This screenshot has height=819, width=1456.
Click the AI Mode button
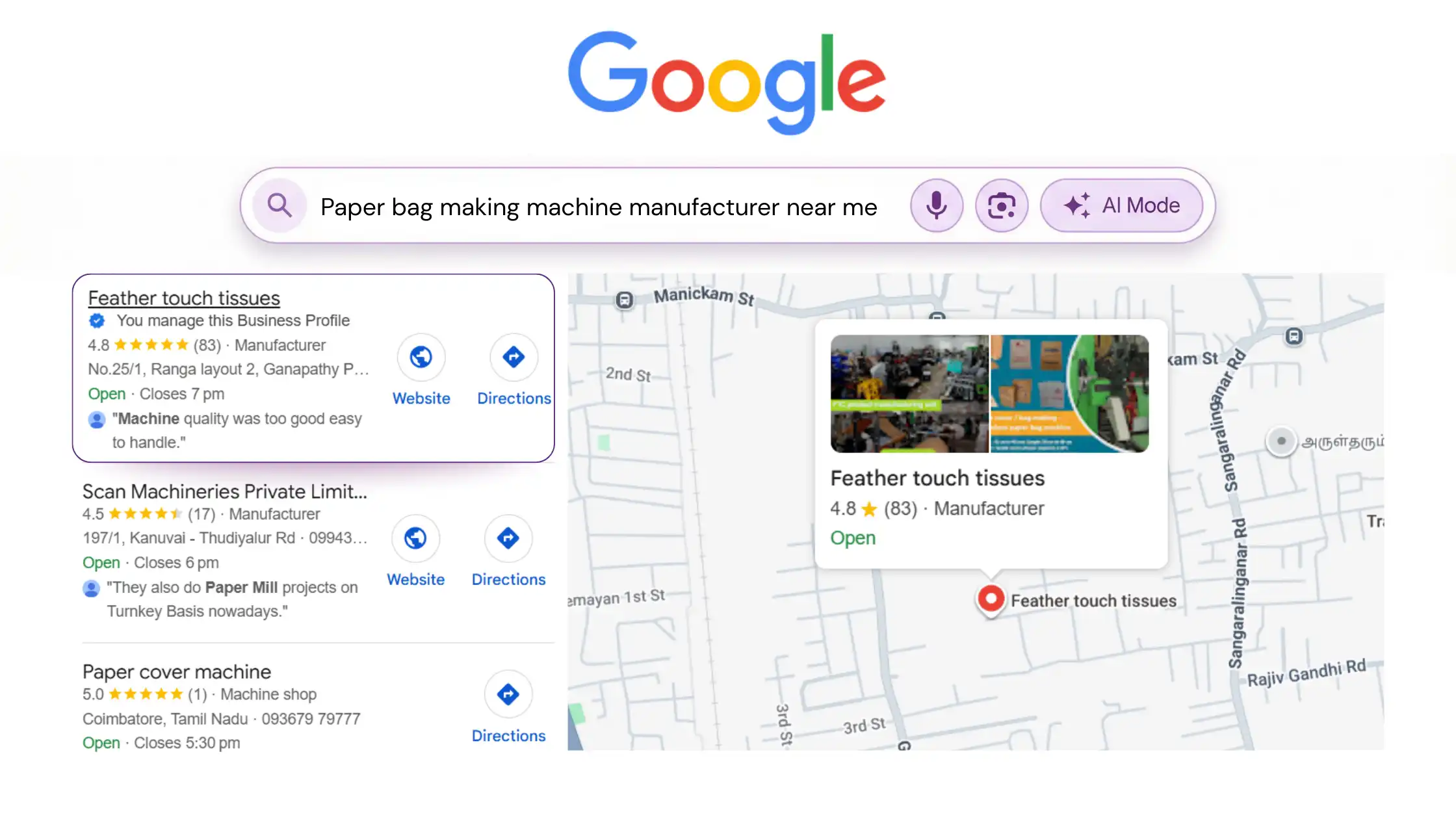pos(1121,205)
